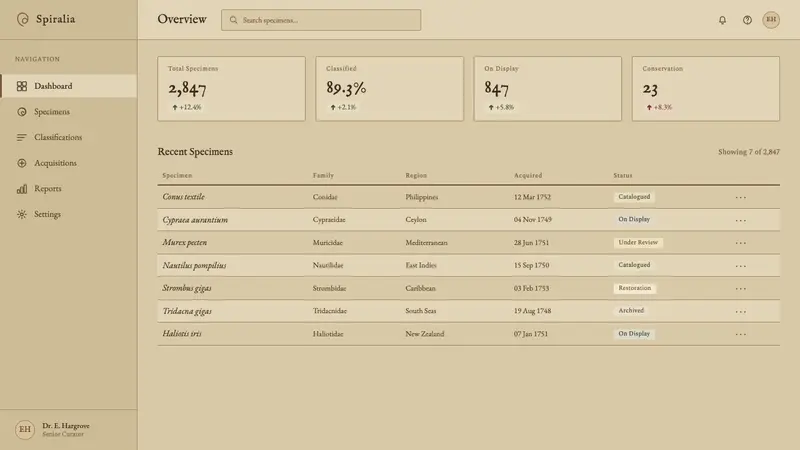Click the Catalogued badge for Nautilus pompilius
Image resolution: width=800 pixels, height=450 pixels.
[634, 265]
